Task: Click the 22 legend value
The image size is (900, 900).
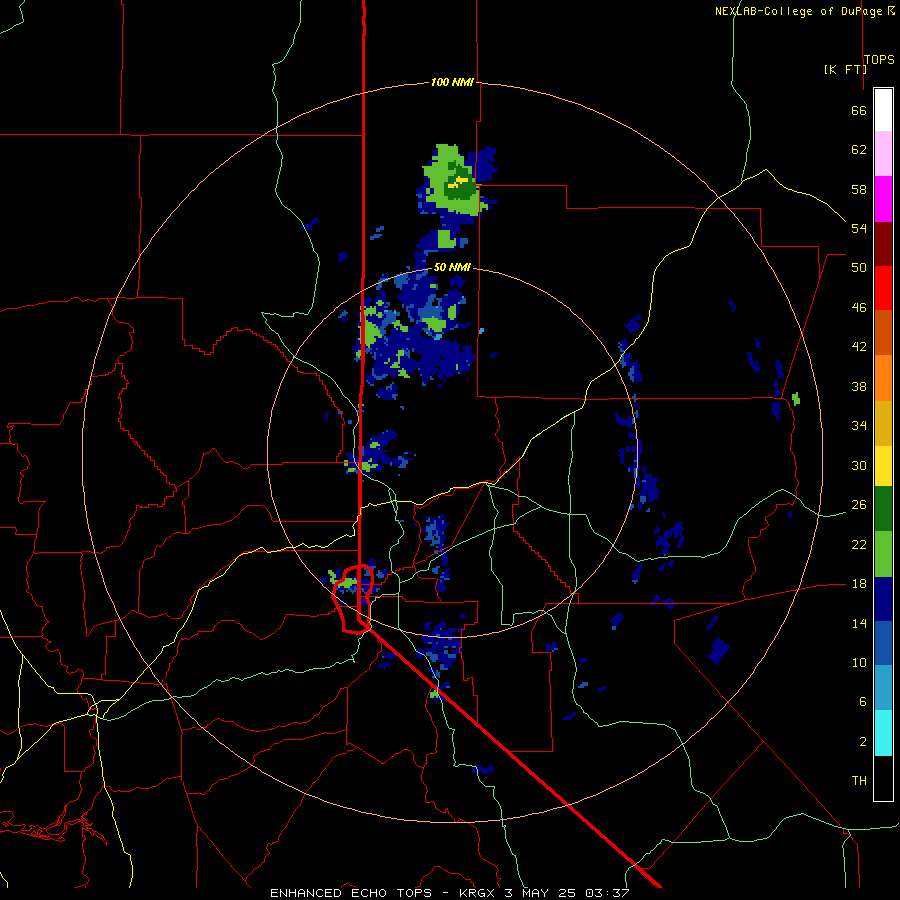Action: pos(859,544)
